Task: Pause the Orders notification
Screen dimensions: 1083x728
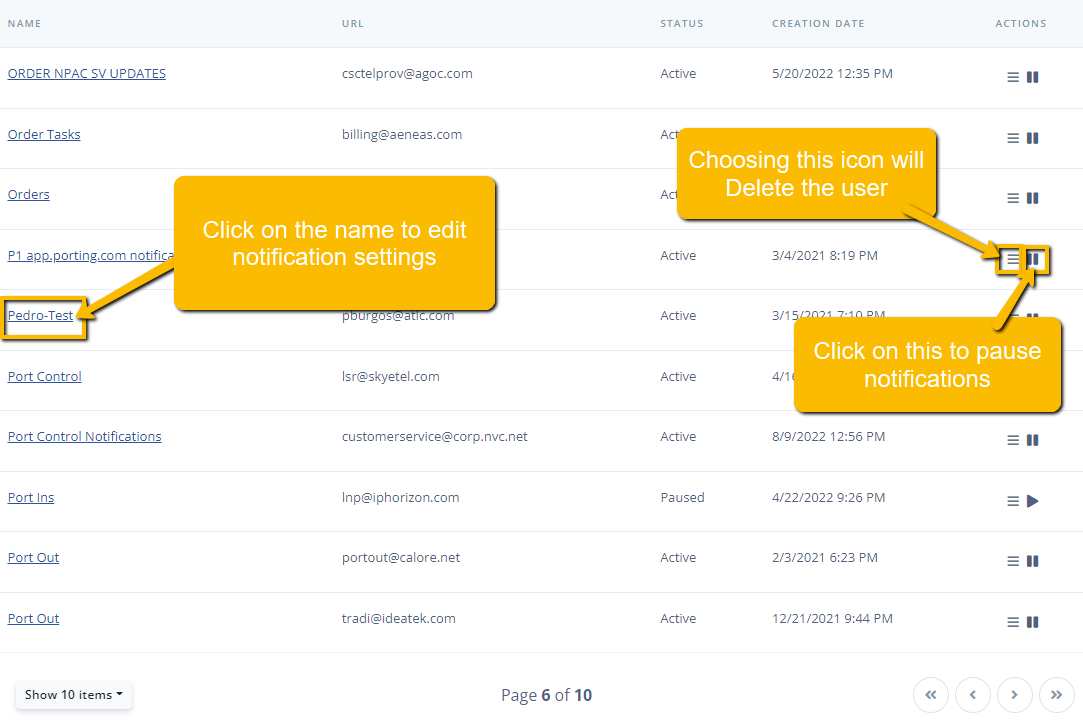Action: pyautogui.click(x=1033, y=198)
